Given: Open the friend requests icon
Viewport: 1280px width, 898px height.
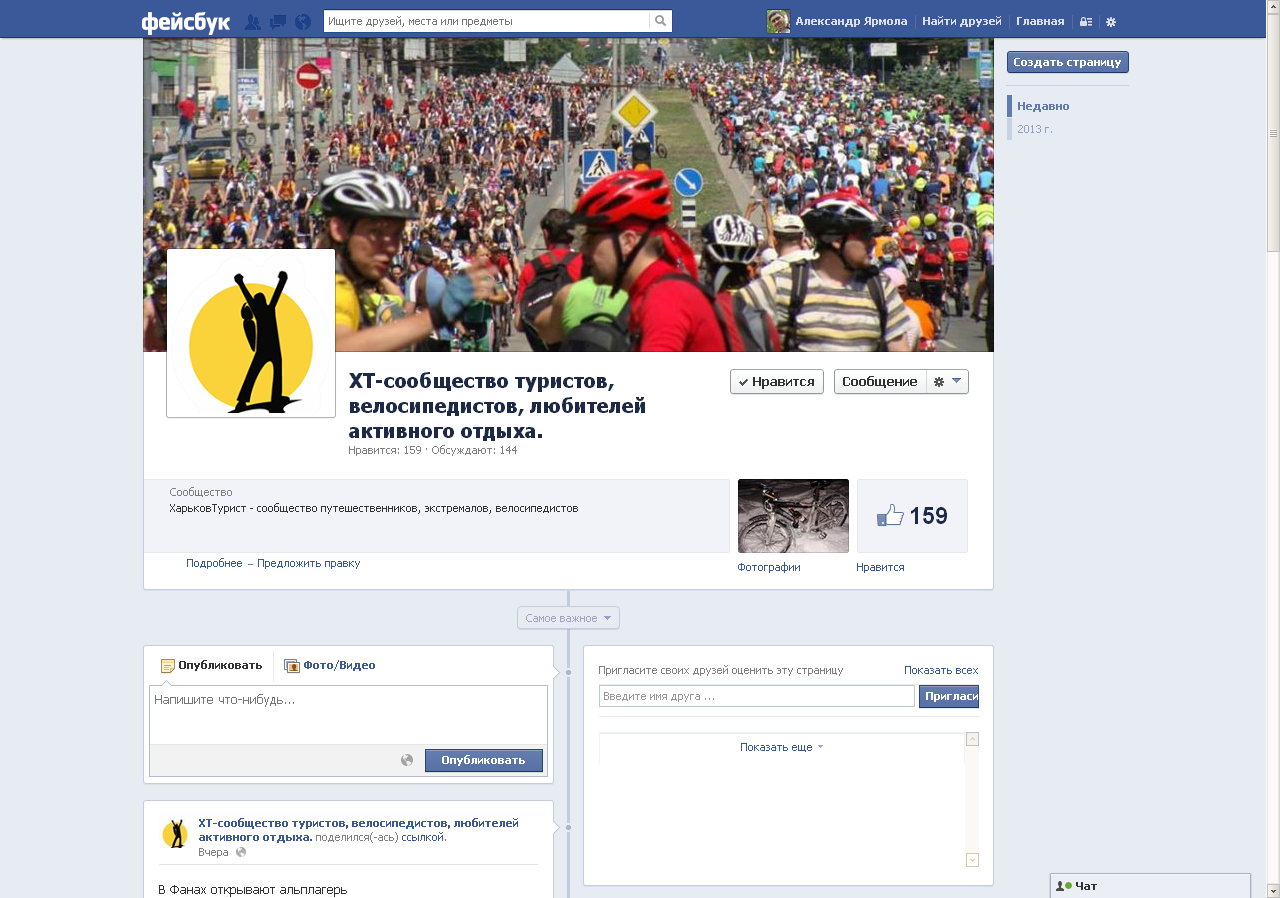Looking at the screenshot, I should (x=253, y=22).
